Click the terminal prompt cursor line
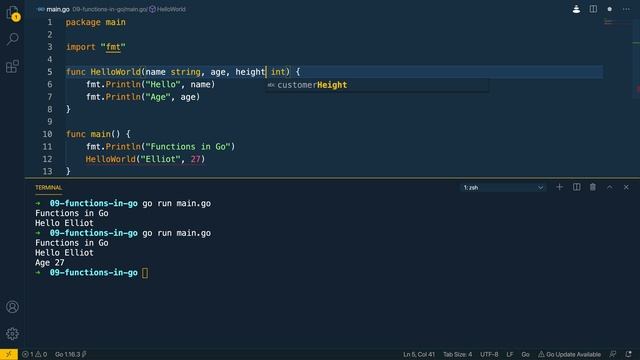The image size is (640, 360). (92, 273)
